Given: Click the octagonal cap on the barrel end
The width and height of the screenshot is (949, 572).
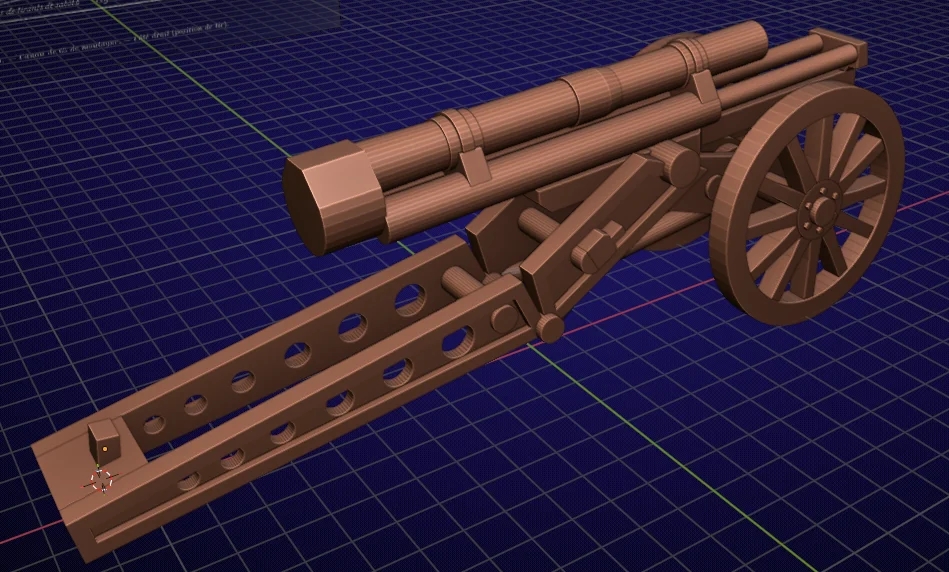Looking at the screenshot, I should (332, 196).
